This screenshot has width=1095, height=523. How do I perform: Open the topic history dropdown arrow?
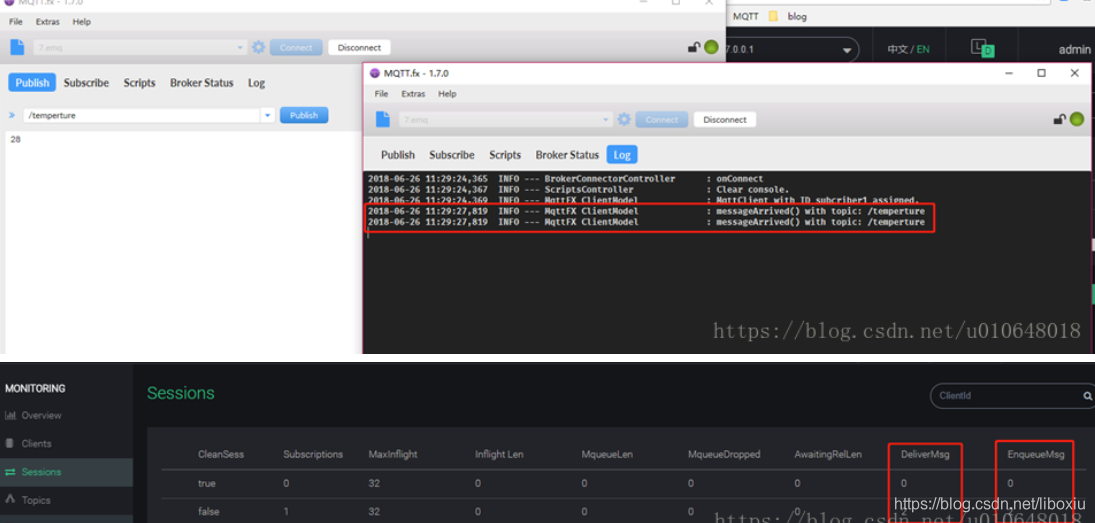point(267,115)
